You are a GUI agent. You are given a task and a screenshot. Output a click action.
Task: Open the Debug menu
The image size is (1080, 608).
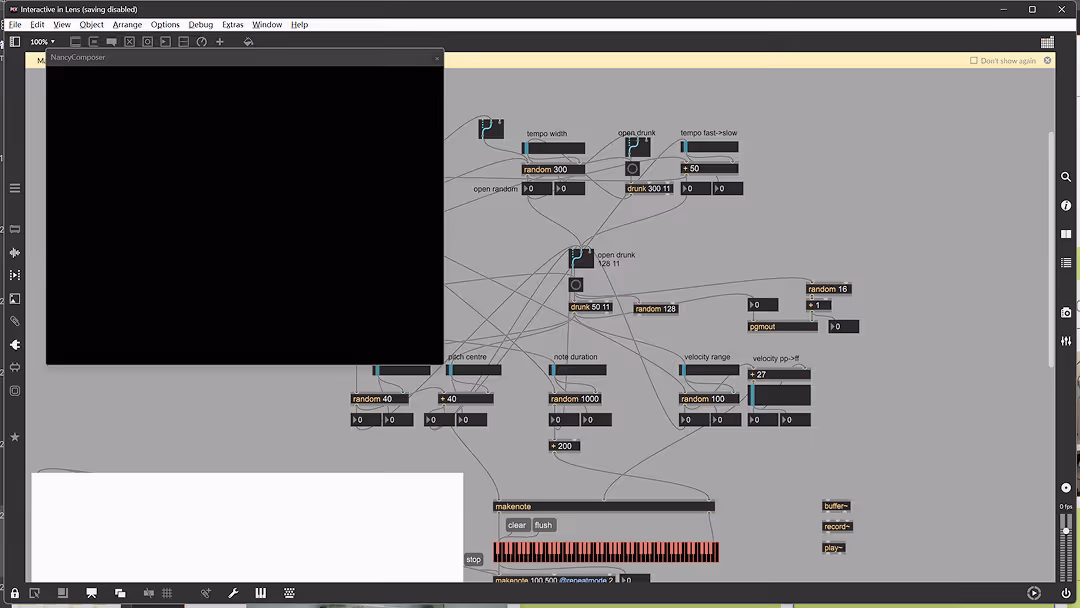pyautogui.click(x=200, y=24)
